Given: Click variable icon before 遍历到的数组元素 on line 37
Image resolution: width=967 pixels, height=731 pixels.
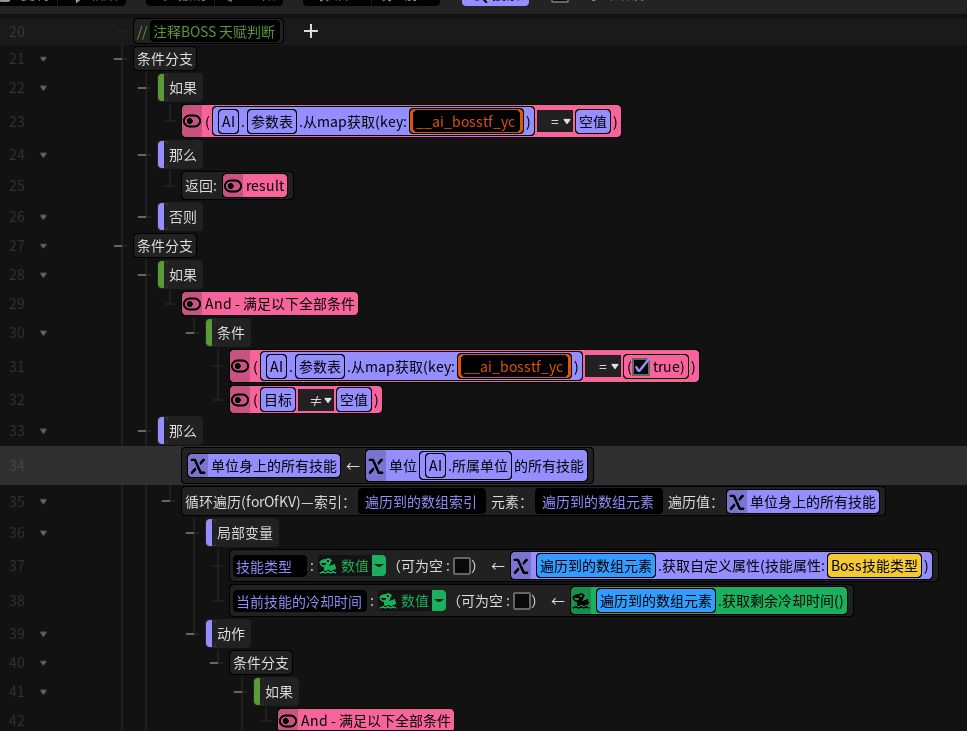Looking at the screenshot, I should pos(521,566).
